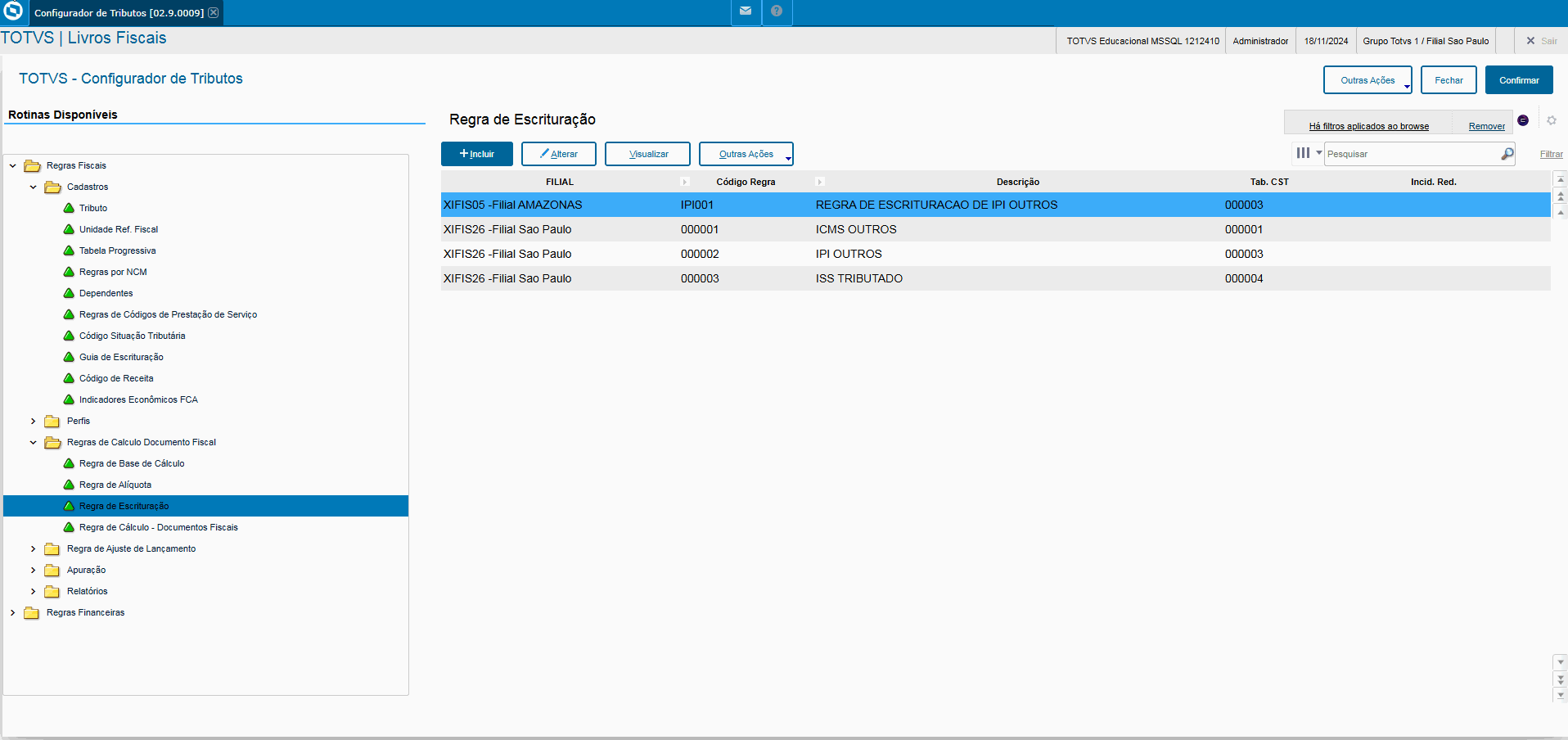The height and width of the screenshot is (740, 1568).
Task: Click the Remover filter link
Action: (1487, 126)
